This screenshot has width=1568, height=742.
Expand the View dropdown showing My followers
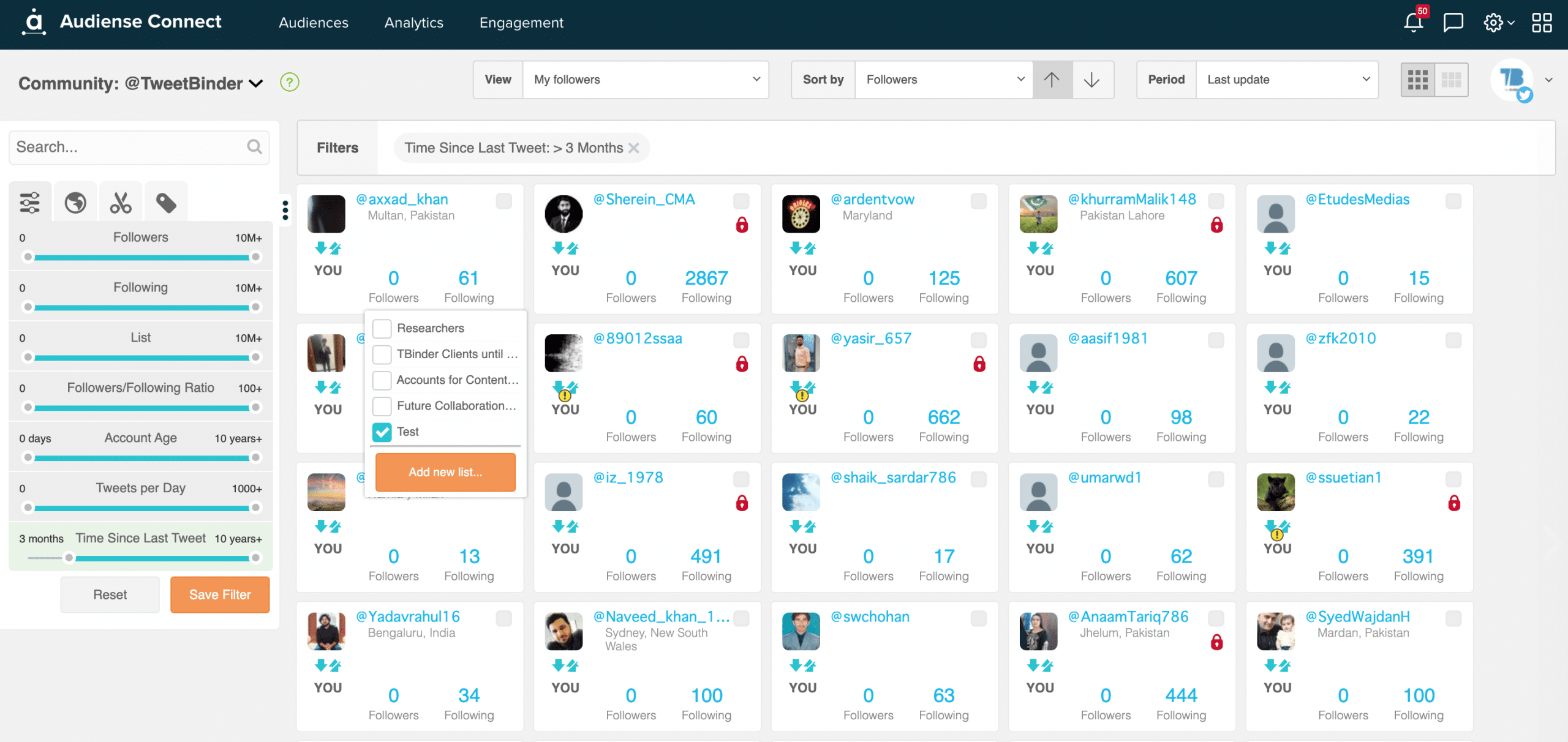click(x=644, y=80)
